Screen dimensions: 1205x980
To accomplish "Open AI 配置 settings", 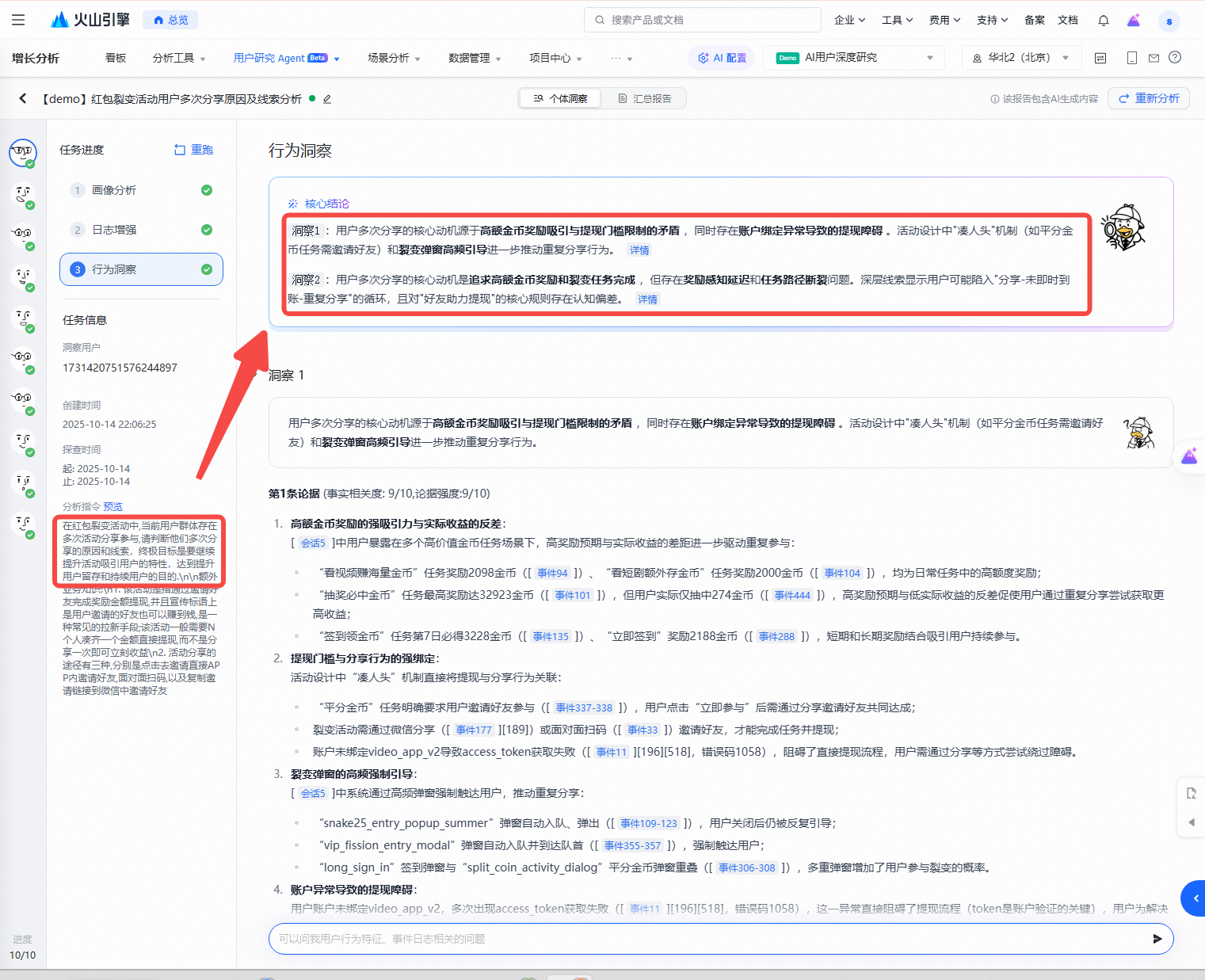I will pyautogui.click(x=722, y=58).
